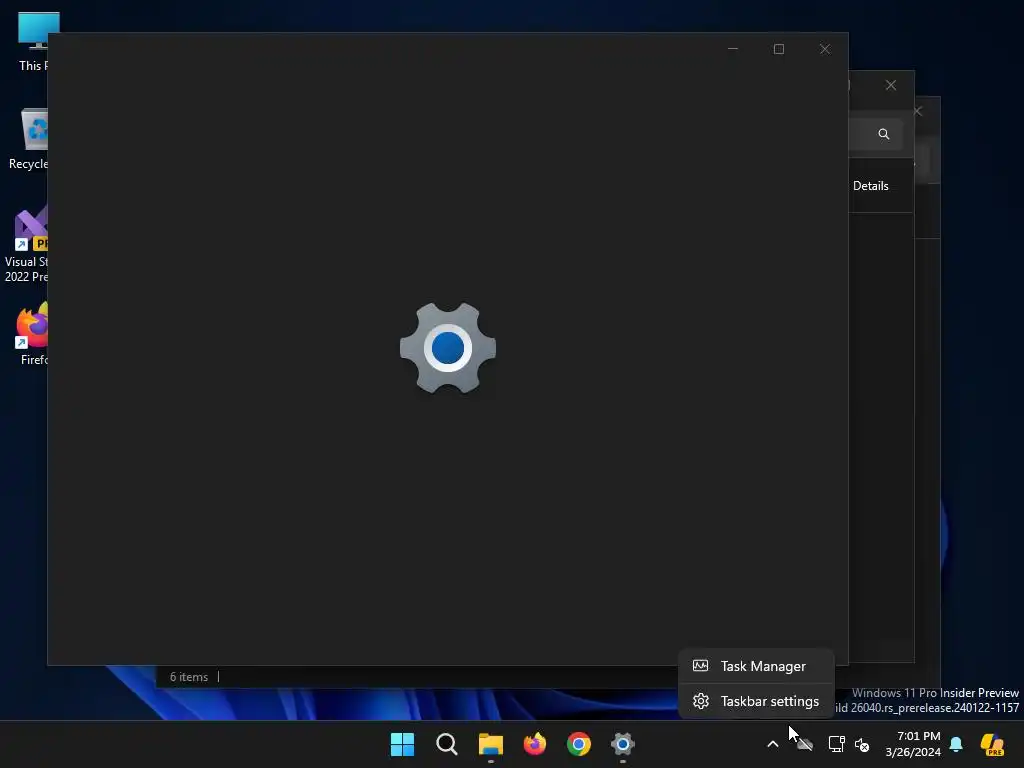Open taskbar Search
This screenshot has width=1024, height=768.
[447, 744]
